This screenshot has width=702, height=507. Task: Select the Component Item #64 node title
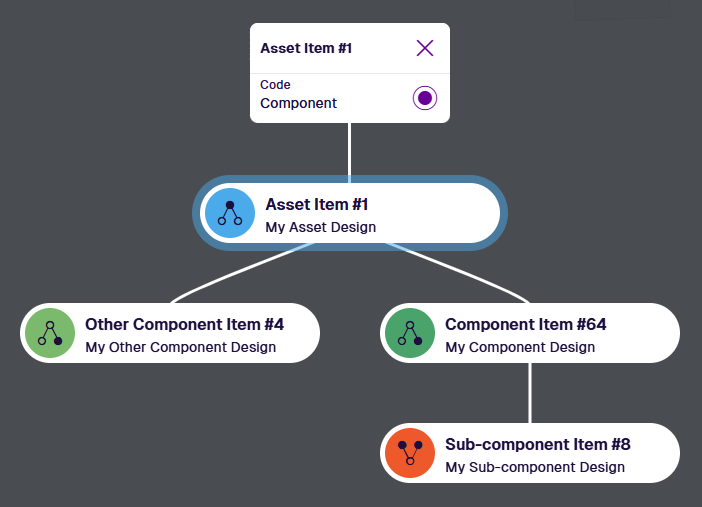525,325
